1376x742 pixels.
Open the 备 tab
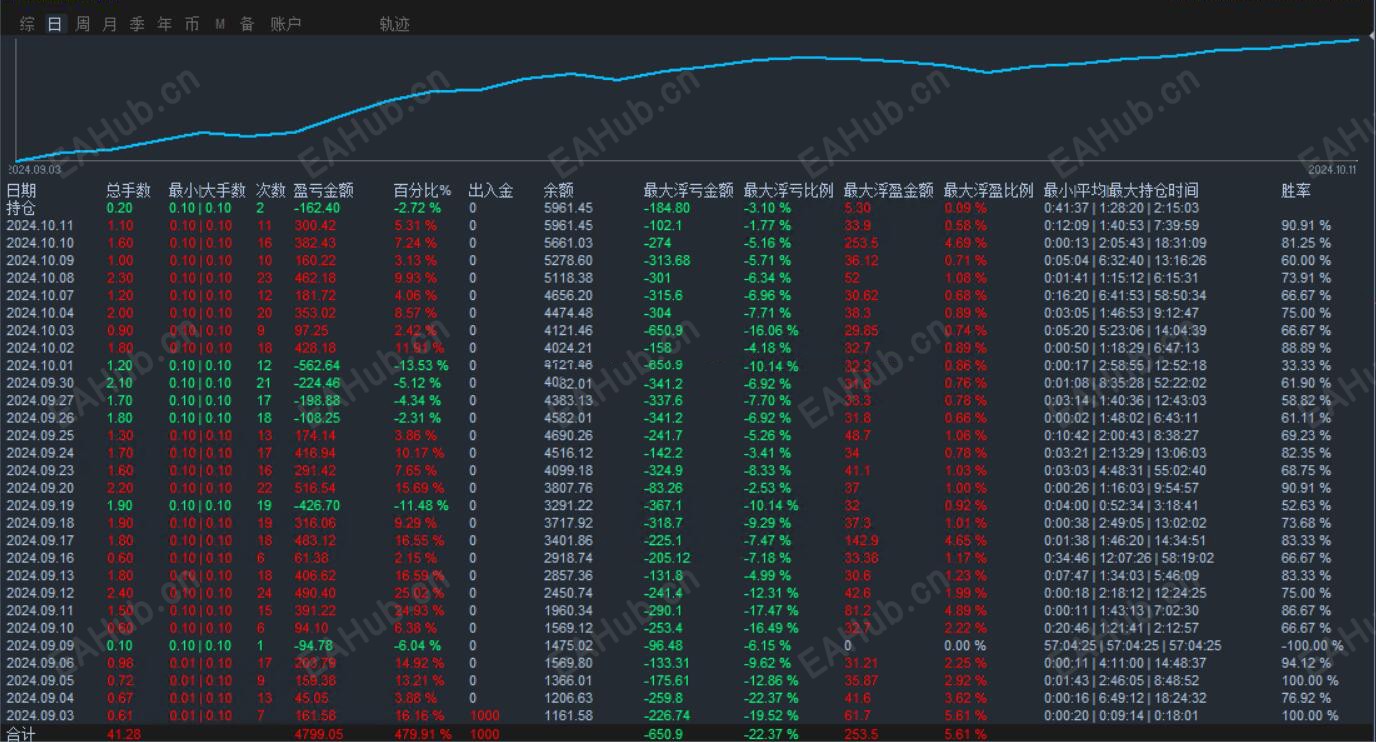[x=247, y=24]
